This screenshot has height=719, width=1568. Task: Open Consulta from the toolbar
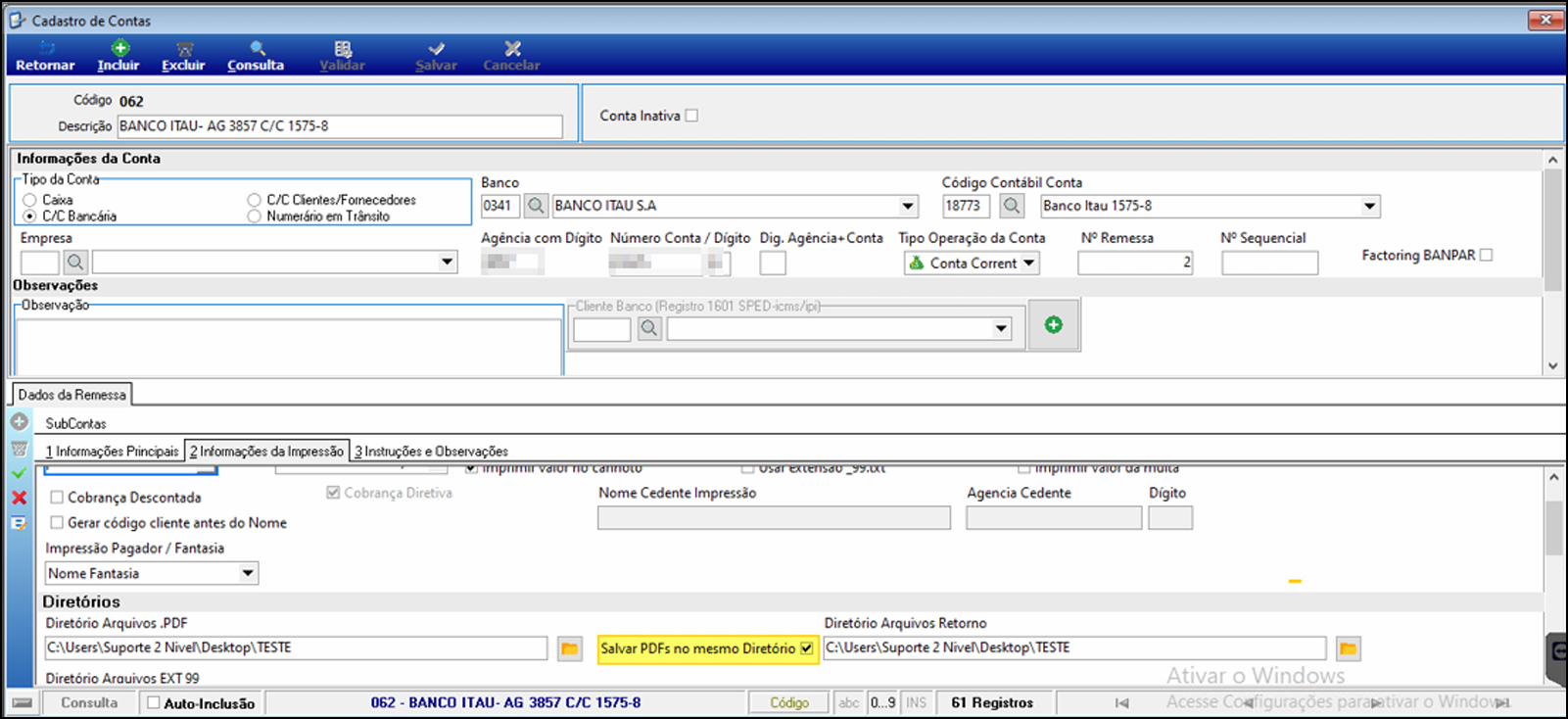[x=256, y=56]
